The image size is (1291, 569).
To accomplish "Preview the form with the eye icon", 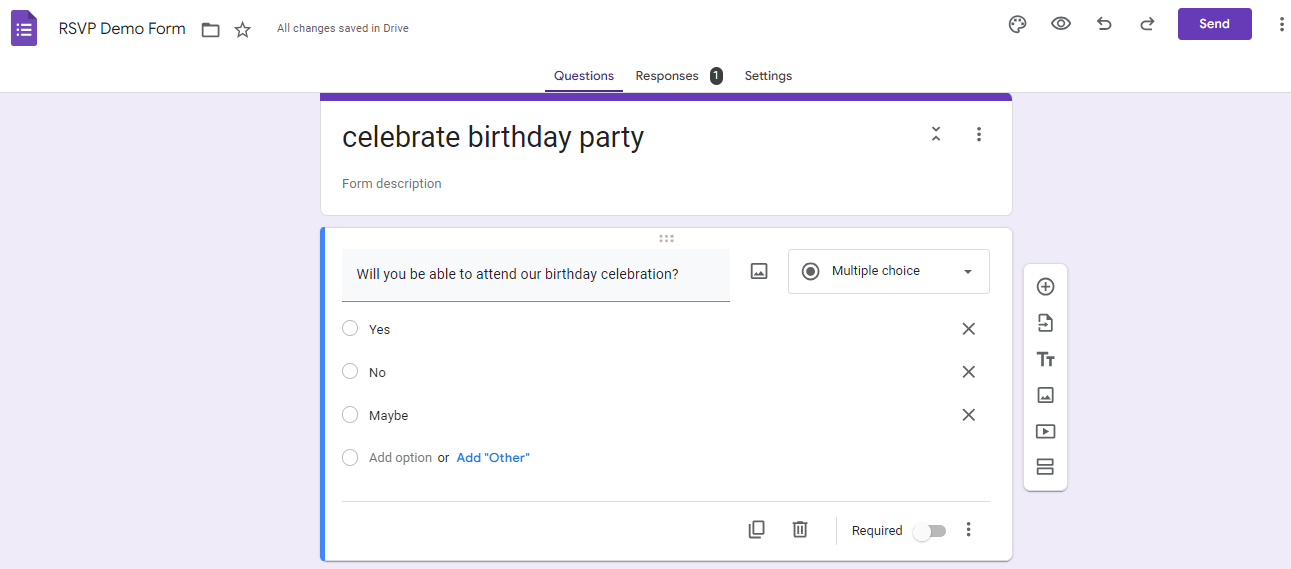I will [x=1061, y=24].
